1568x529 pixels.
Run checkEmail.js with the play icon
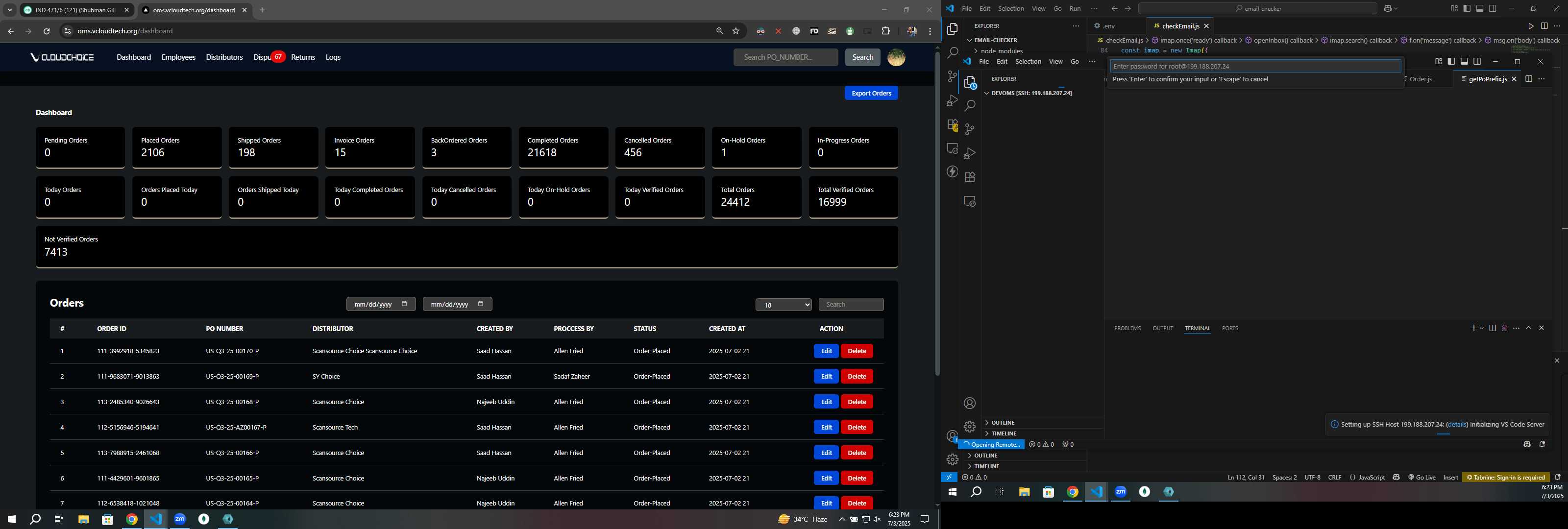(x=1530, y=26)
